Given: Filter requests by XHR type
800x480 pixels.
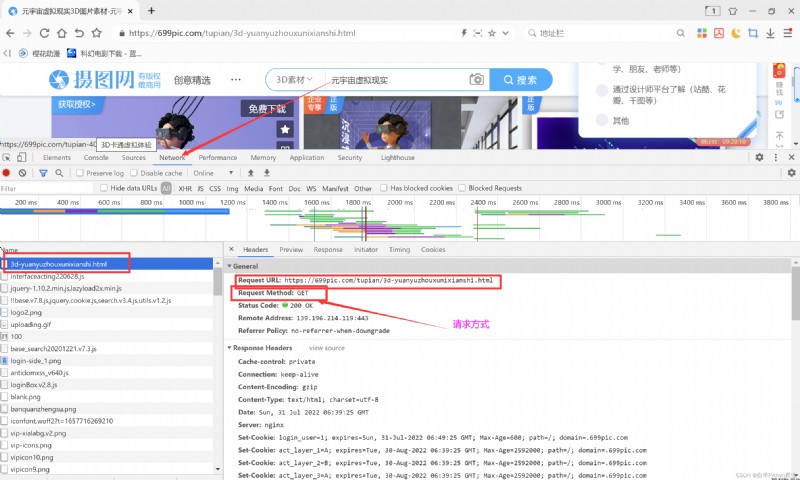Looking at the screenshot, I should pos(185,188).
